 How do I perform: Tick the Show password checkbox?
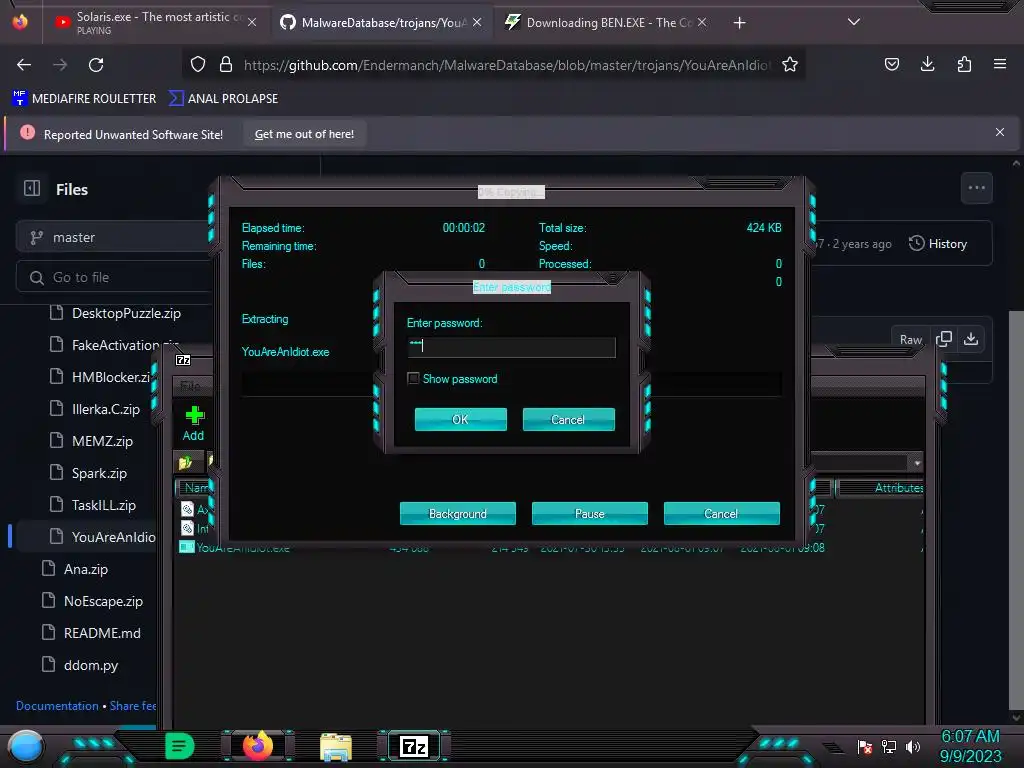click(413, 378)
